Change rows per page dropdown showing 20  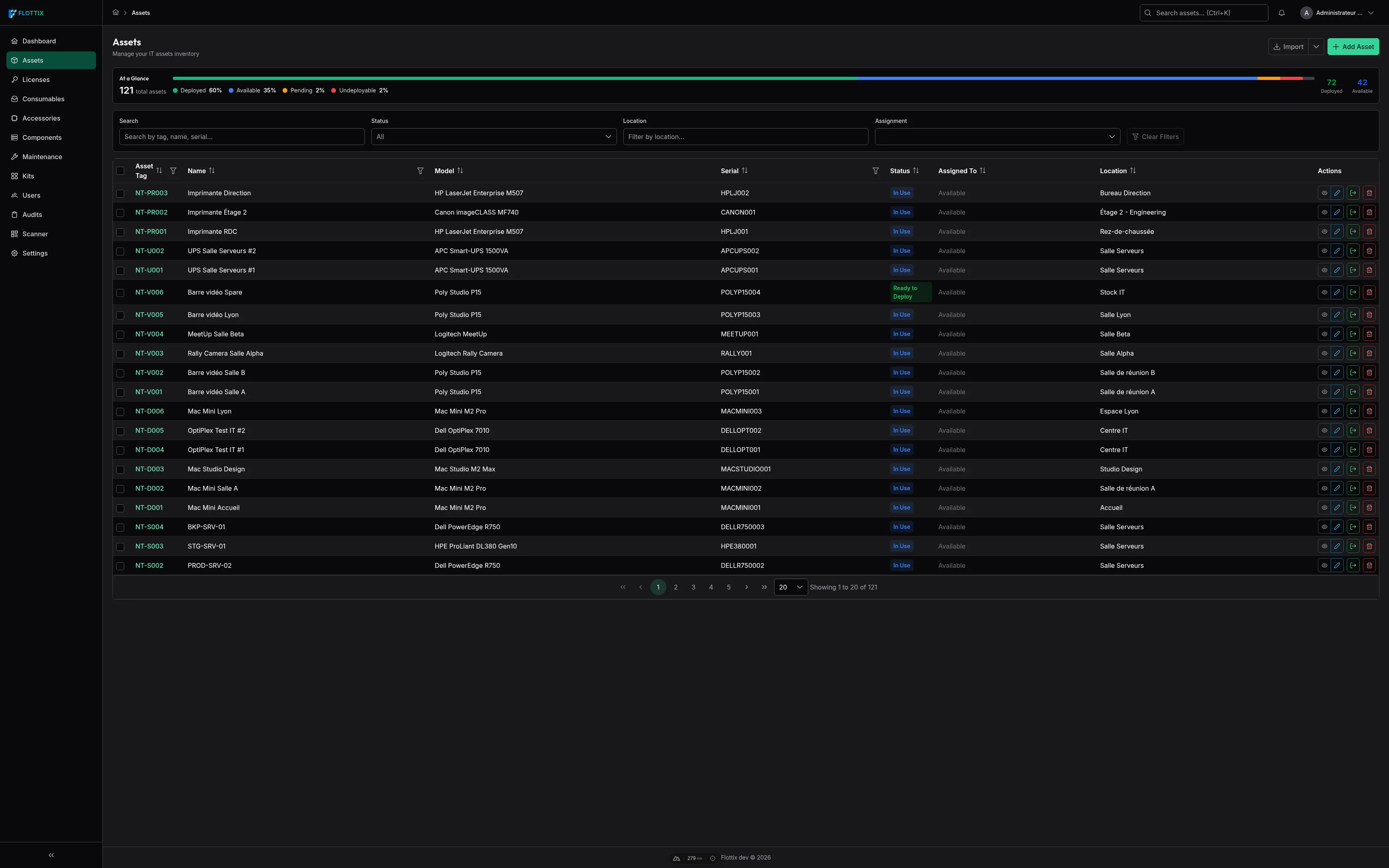[790, 587]
